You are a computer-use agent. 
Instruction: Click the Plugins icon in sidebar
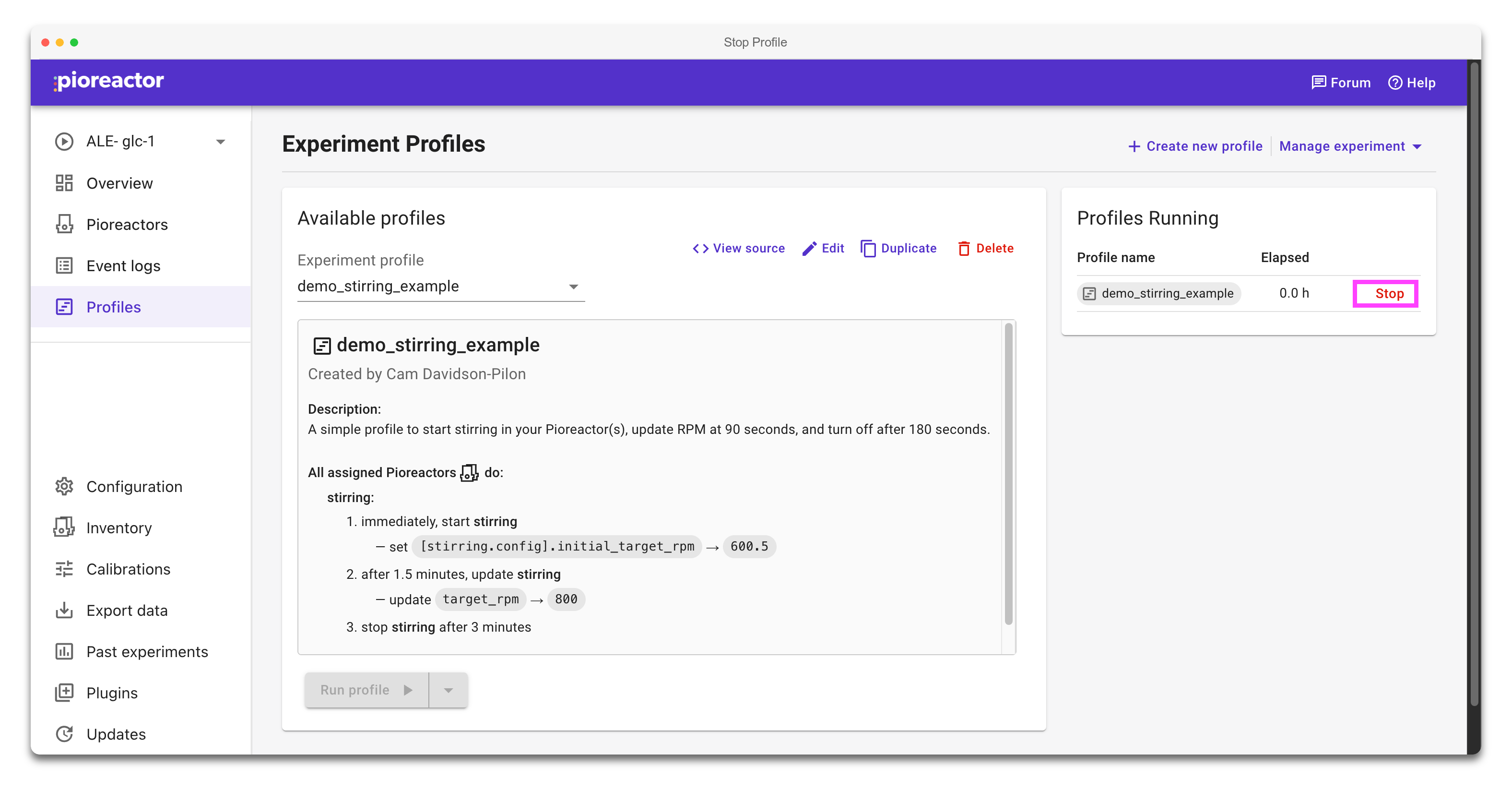click(x=64, y=692)
